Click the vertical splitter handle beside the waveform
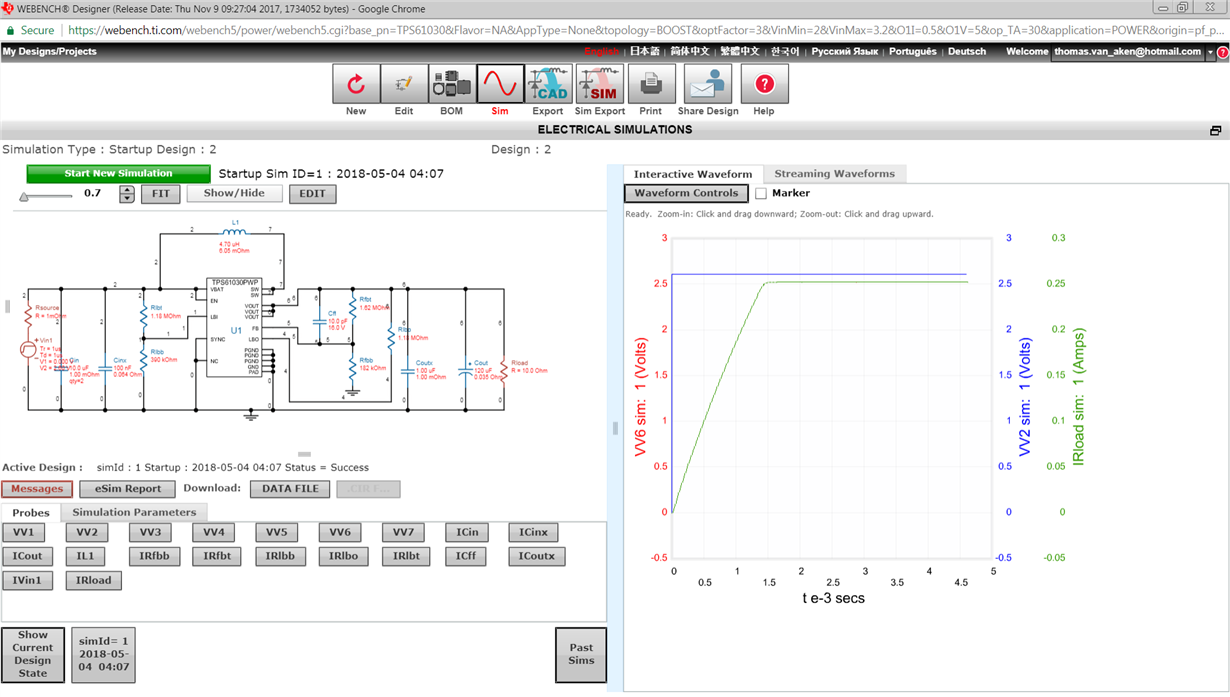 pyautogui.click(x=615, y=428)
